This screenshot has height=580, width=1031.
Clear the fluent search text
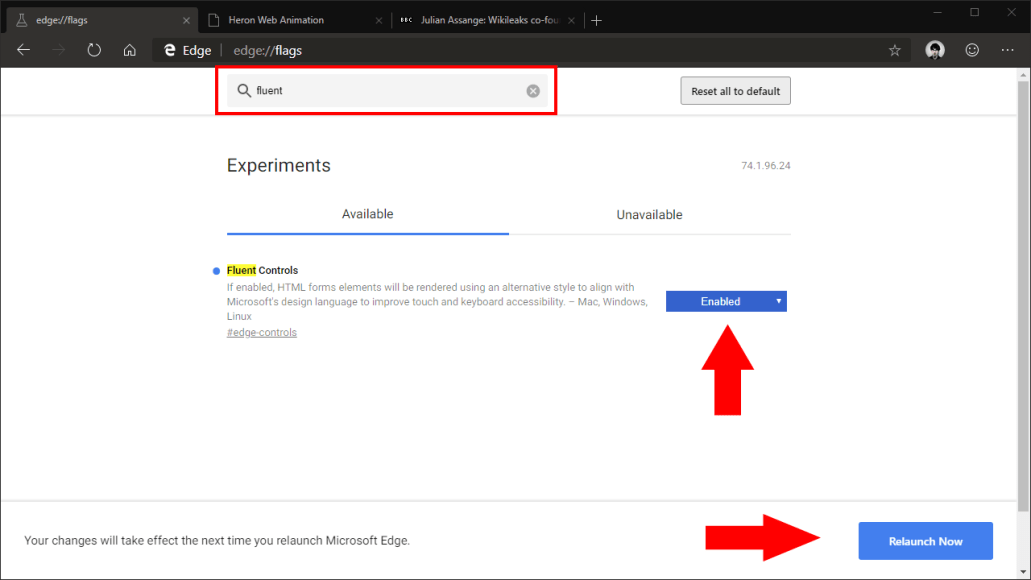tap(533, 91)
